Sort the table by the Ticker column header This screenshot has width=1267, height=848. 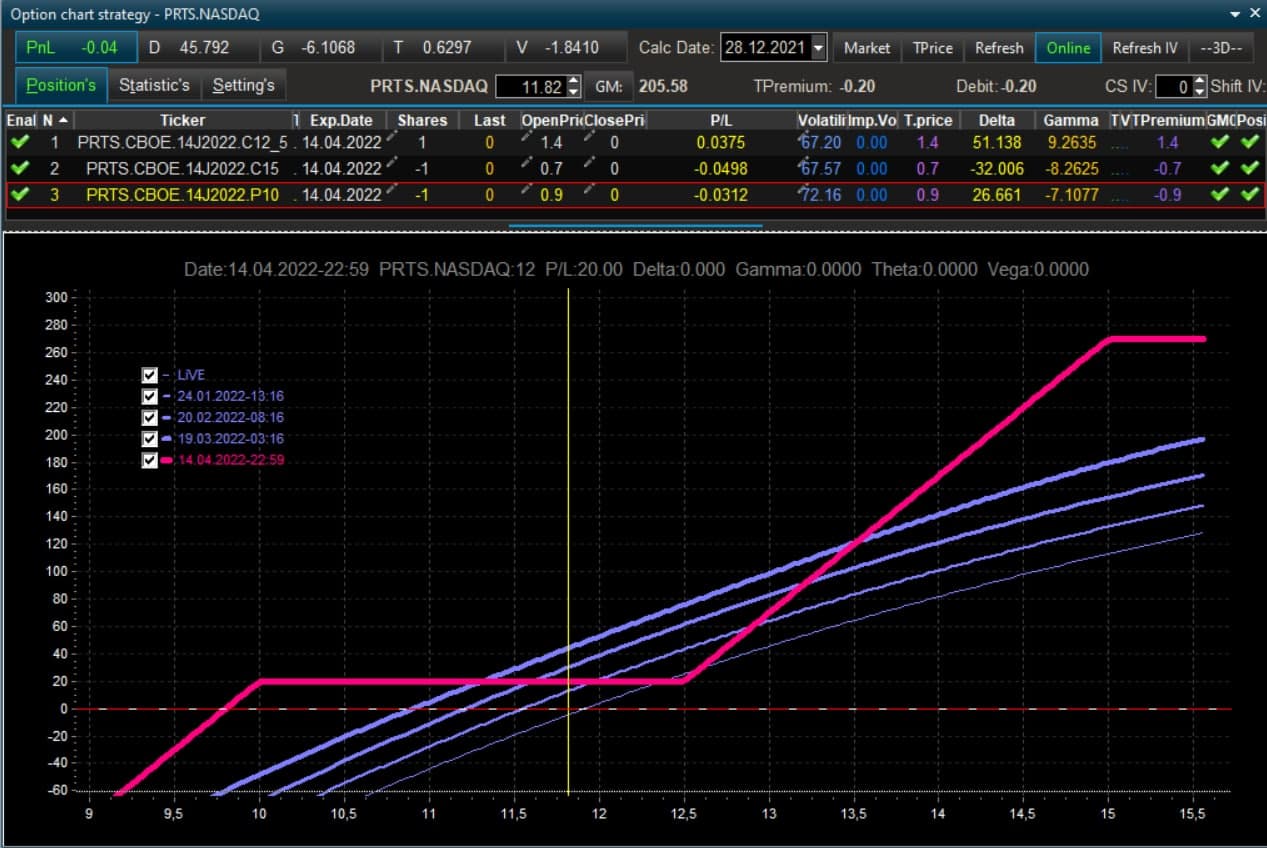pos(182,120)
